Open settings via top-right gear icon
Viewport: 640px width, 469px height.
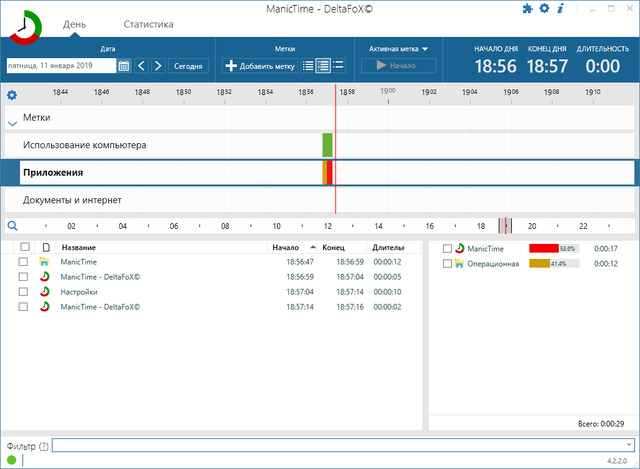point(545,9)
